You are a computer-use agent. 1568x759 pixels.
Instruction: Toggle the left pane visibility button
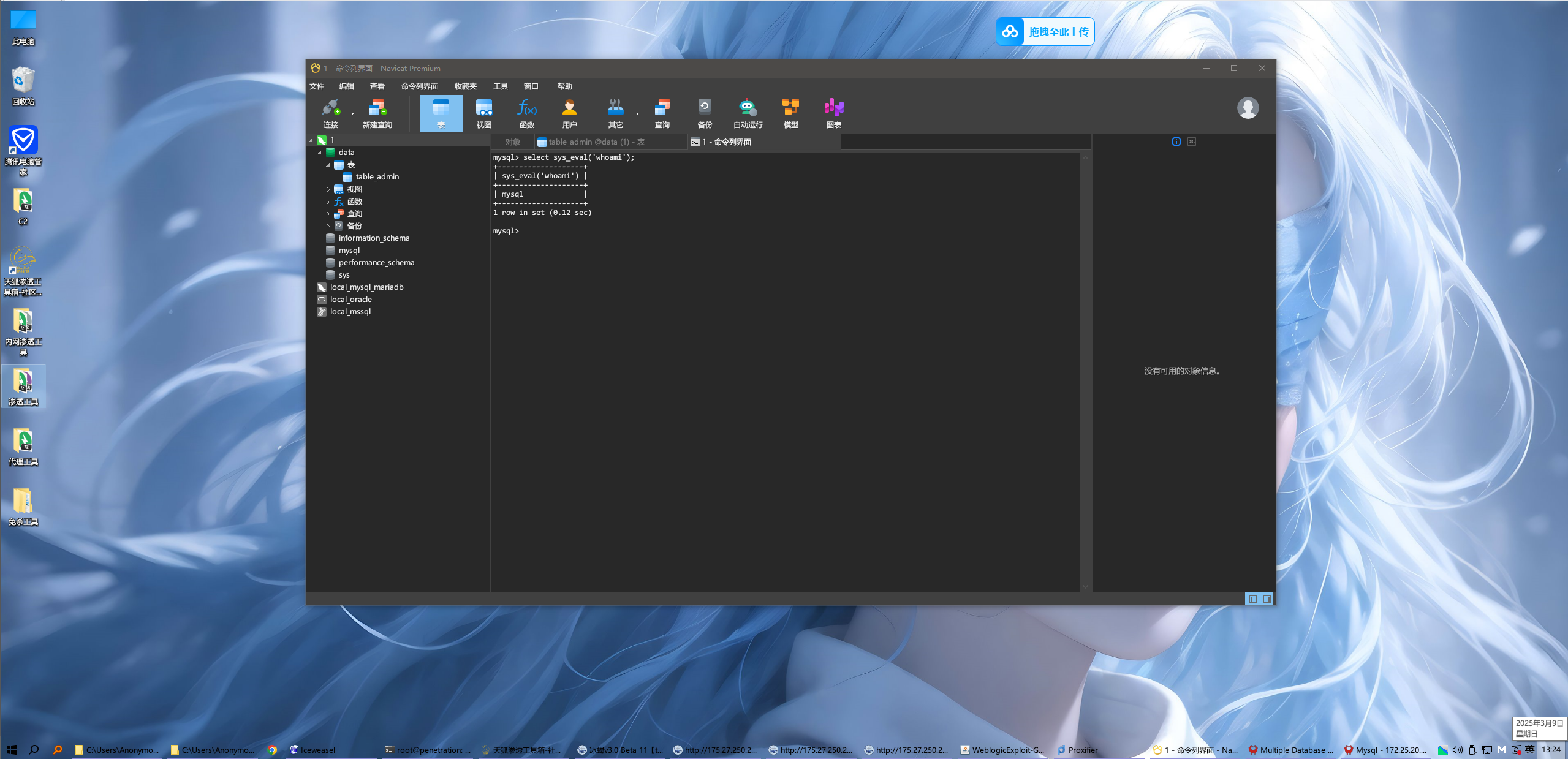pyautogui.click(x=1252, y=599)
